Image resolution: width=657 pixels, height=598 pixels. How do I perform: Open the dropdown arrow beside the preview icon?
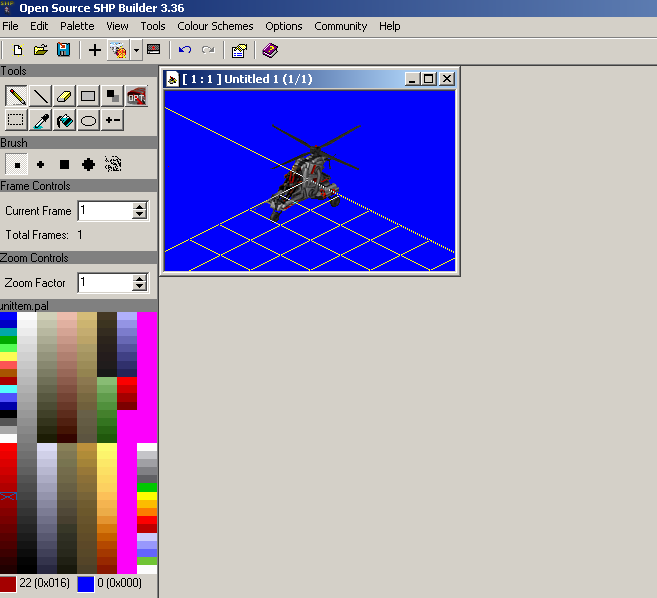pyautogui.click(x=135, y=49)
